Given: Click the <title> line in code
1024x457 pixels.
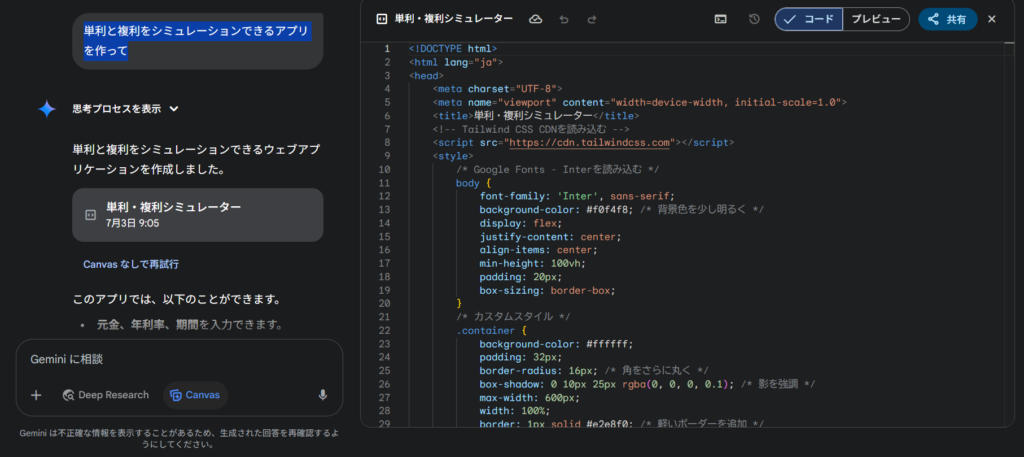Looking at the screenshot, I should coord(536,116).
